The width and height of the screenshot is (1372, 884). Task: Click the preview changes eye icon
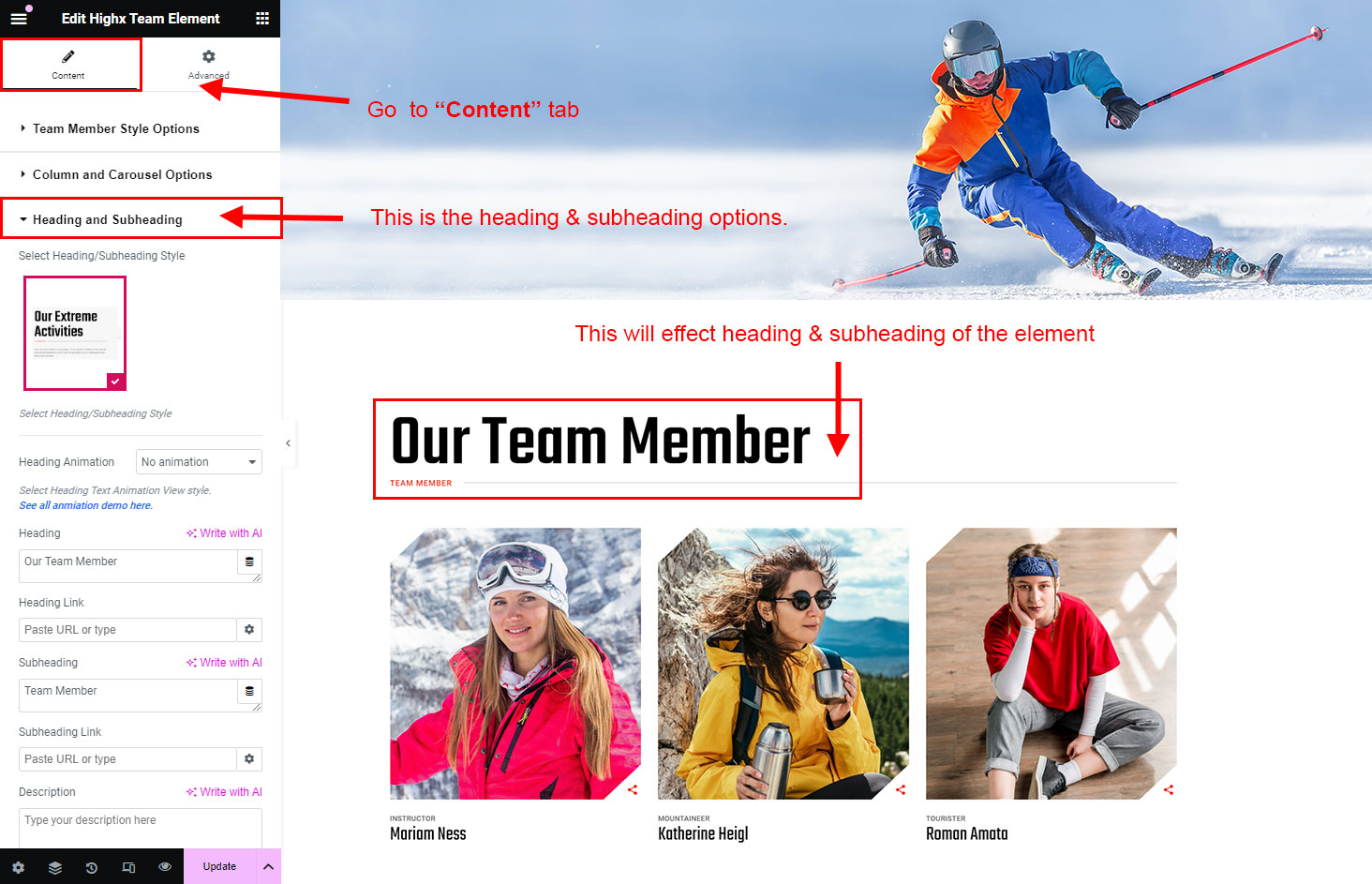165,867
